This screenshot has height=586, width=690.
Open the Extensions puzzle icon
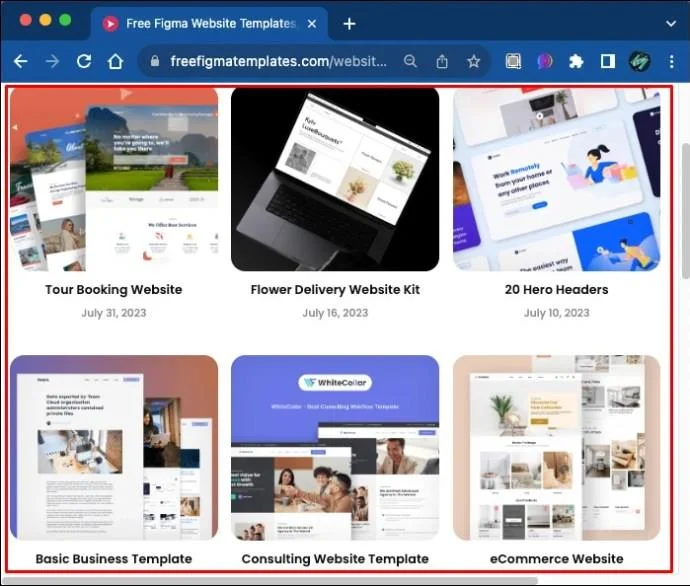pos(576,61)
